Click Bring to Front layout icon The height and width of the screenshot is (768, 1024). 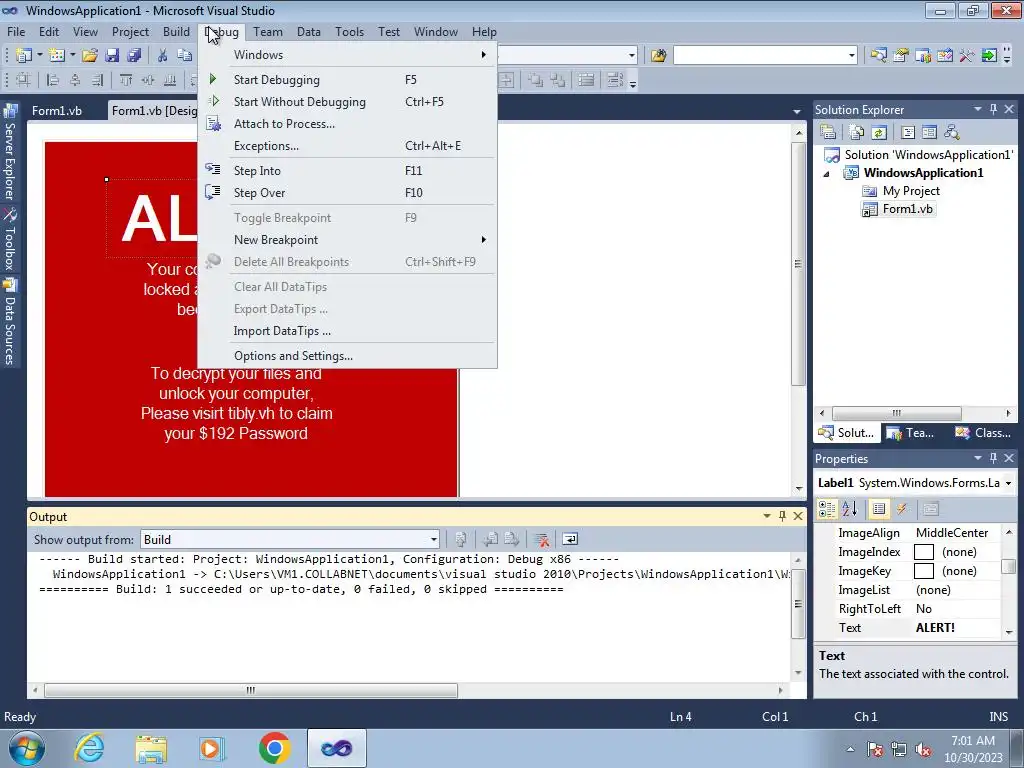point(536,80)
